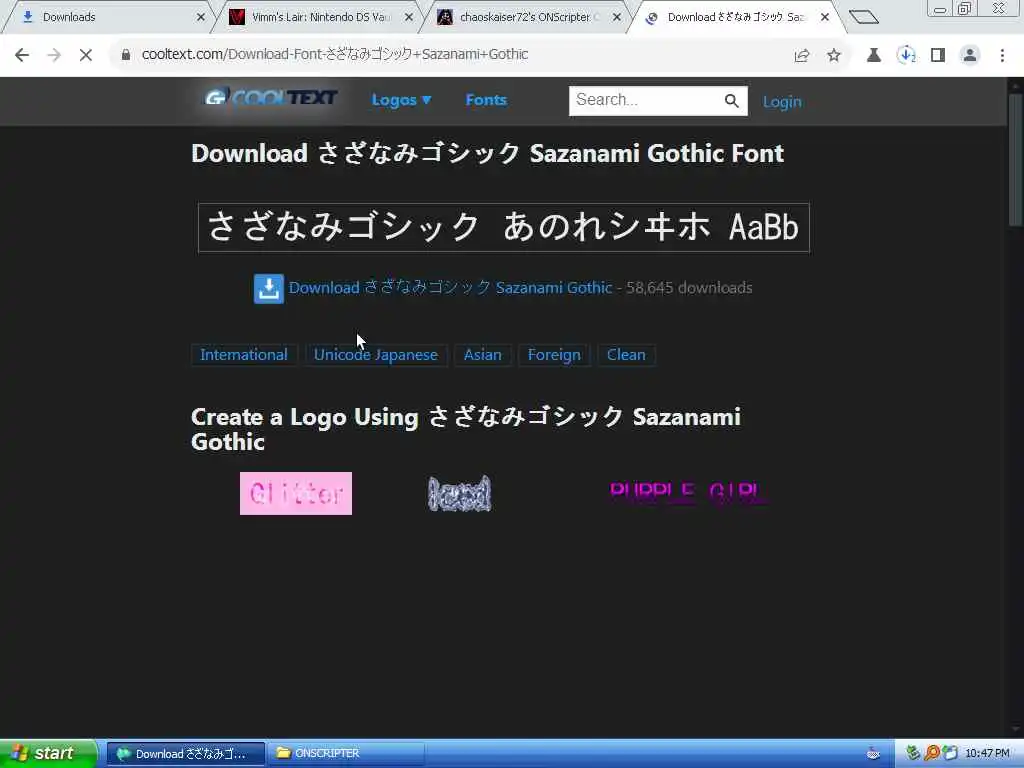The image size is (1024, 768).
Task: Click the blue download font icon
Action: [x=268, y=289]
